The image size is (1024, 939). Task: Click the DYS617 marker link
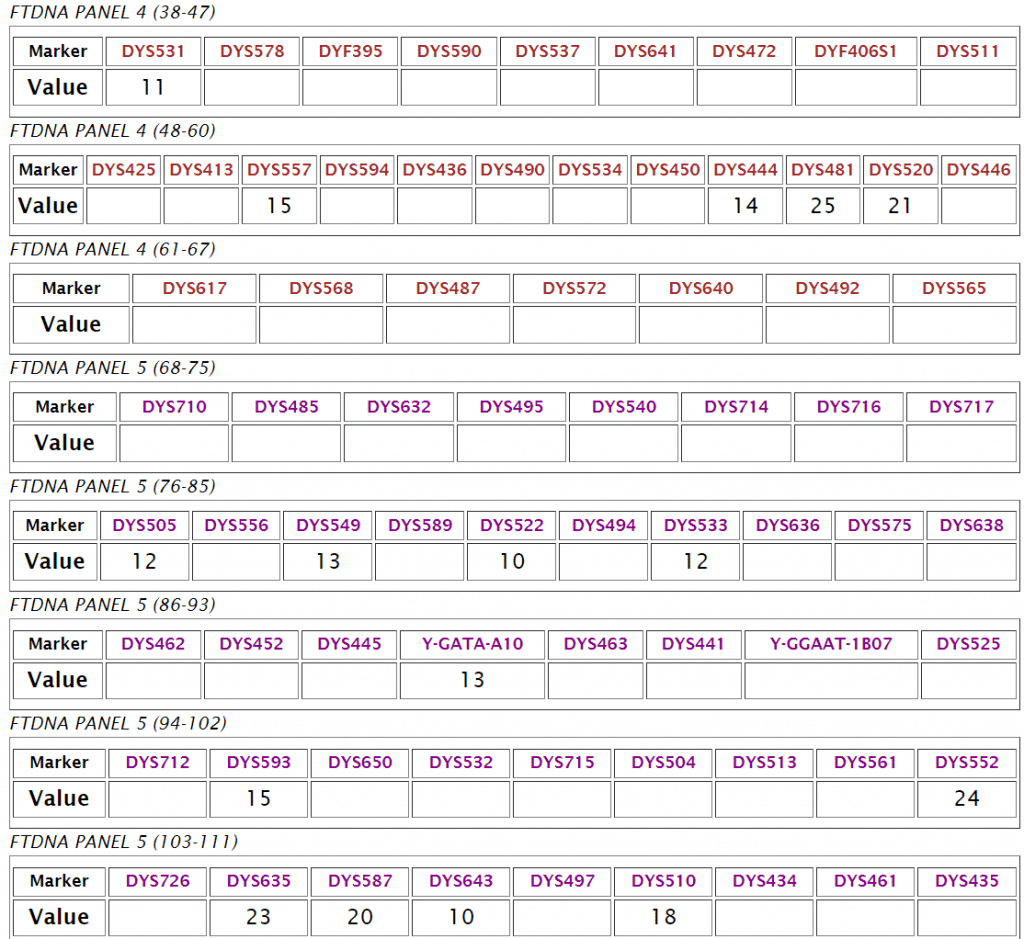point(194,288)
